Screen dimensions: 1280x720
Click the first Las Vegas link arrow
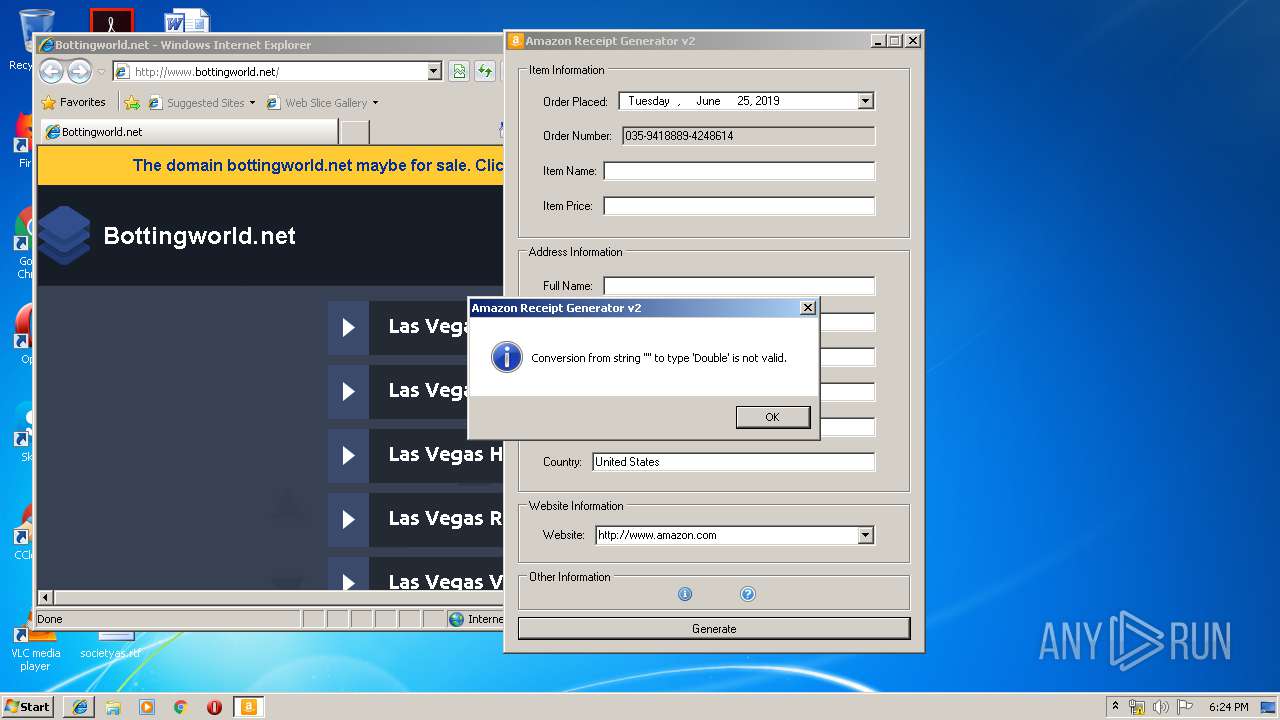tap(348, 327)
